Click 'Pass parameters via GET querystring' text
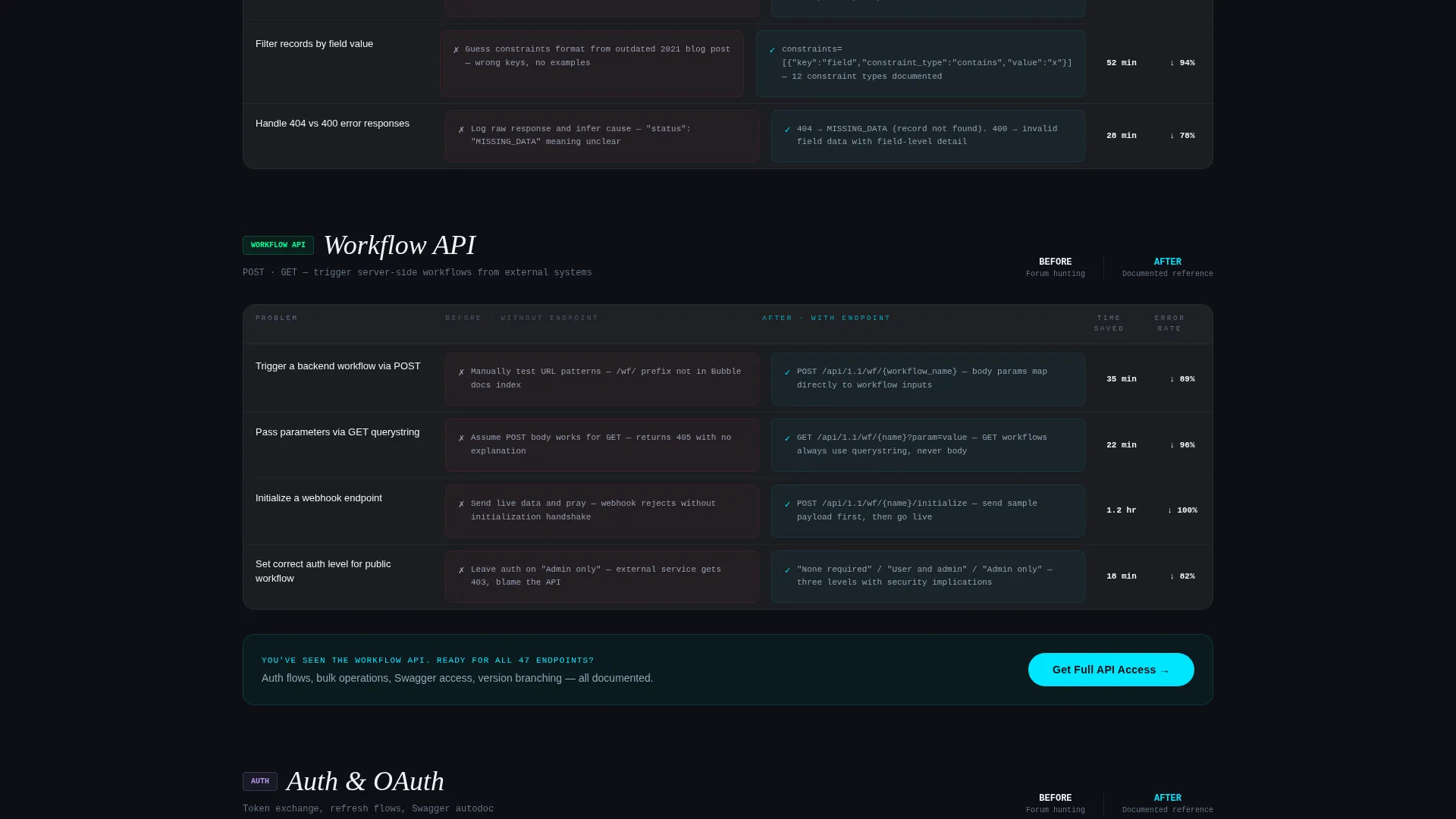 tap(337, 432)
